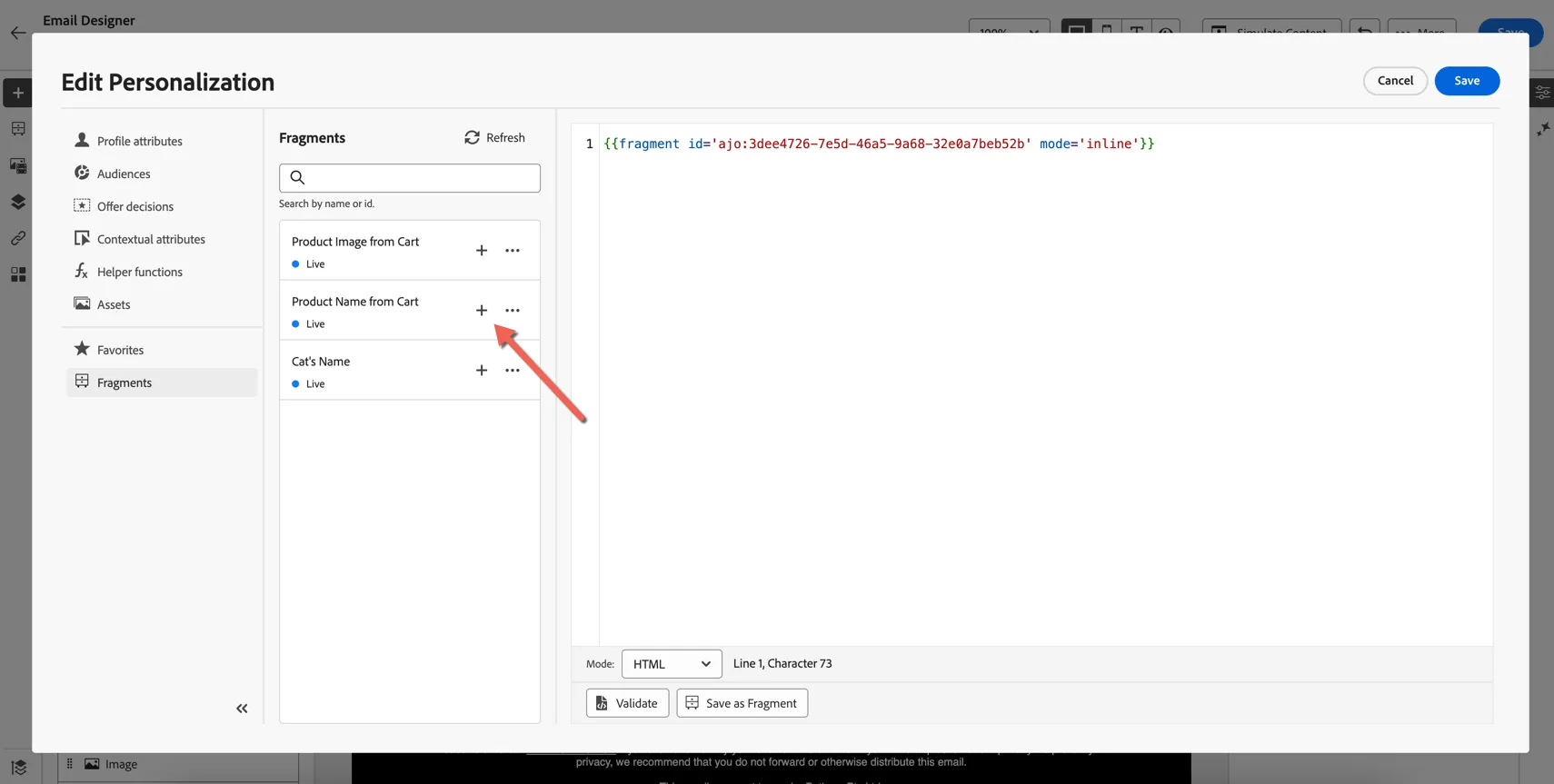This screenshot has height=784, width=1554.
Task: Select Product Image from Cart fragment title
Action: tap(355, 242)
